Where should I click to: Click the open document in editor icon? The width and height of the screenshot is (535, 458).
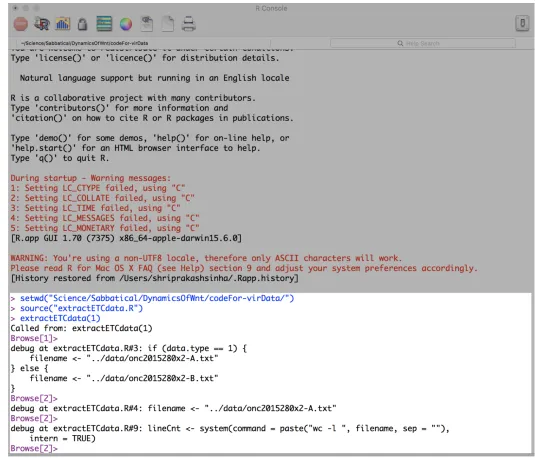coord(147,24)
